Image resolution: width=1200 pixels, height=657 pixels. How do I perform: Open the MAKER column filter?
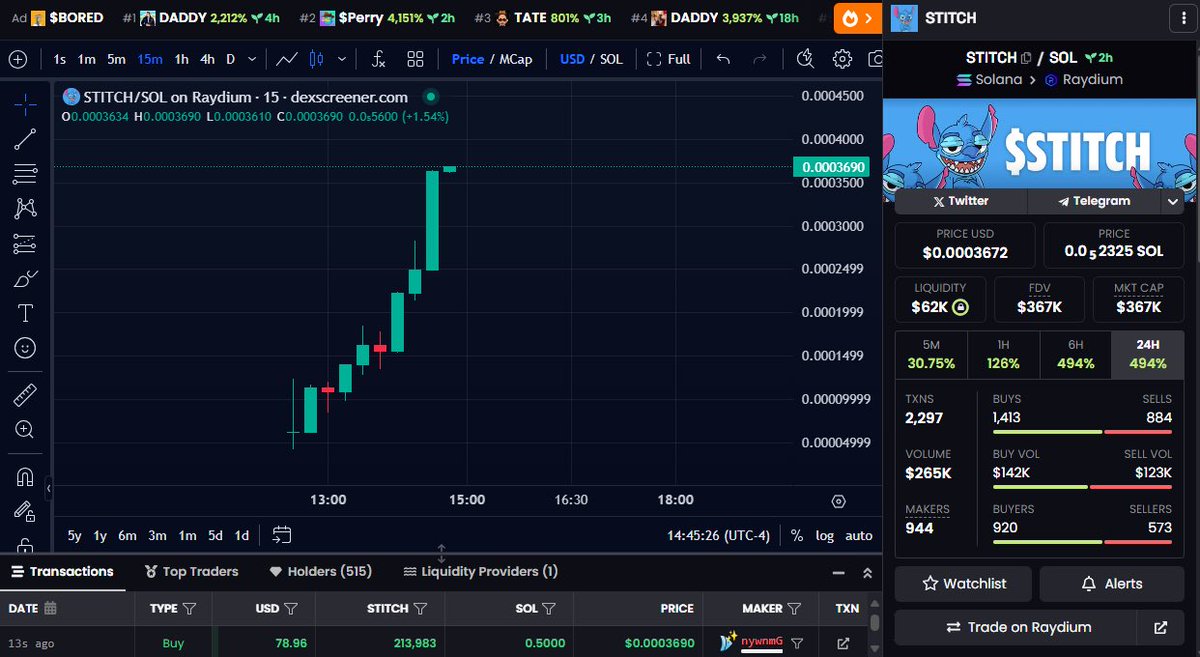tap(794, 608)
